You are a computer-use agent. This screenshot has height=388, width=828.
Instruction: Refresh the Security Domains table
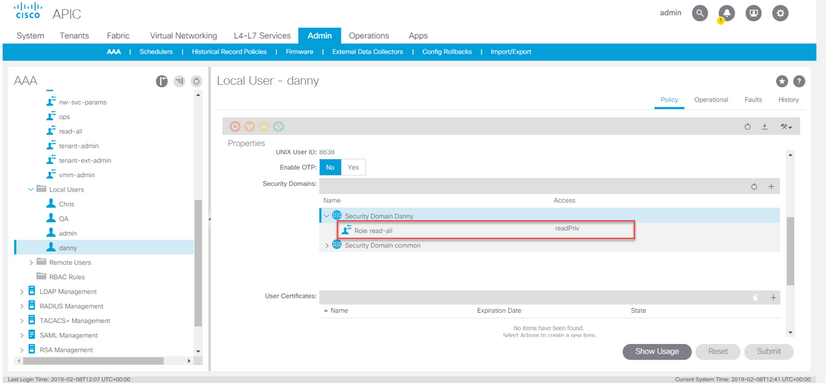pos(754,187)
